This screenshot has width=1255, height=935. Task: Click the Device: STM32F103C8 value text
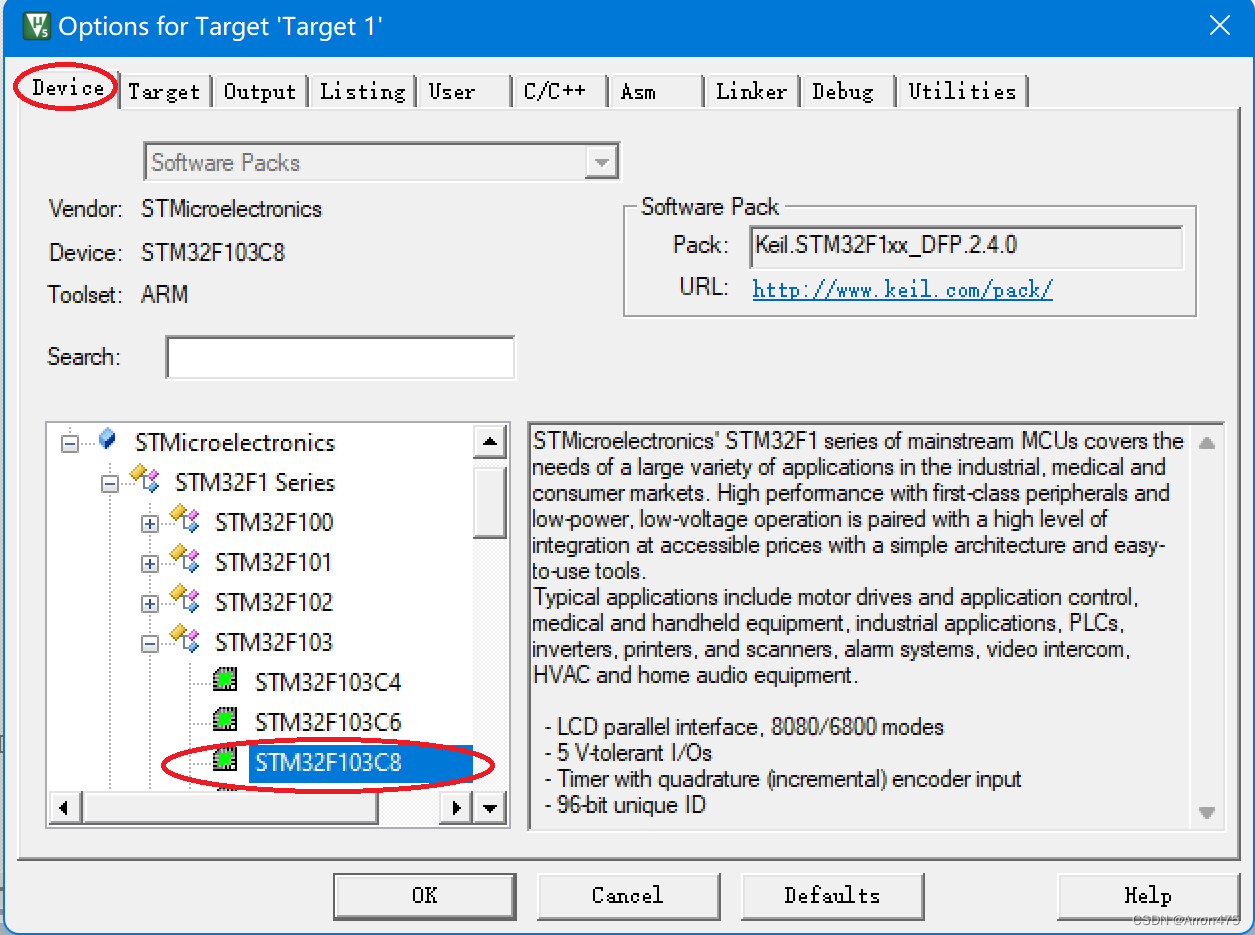pos(213,253)
